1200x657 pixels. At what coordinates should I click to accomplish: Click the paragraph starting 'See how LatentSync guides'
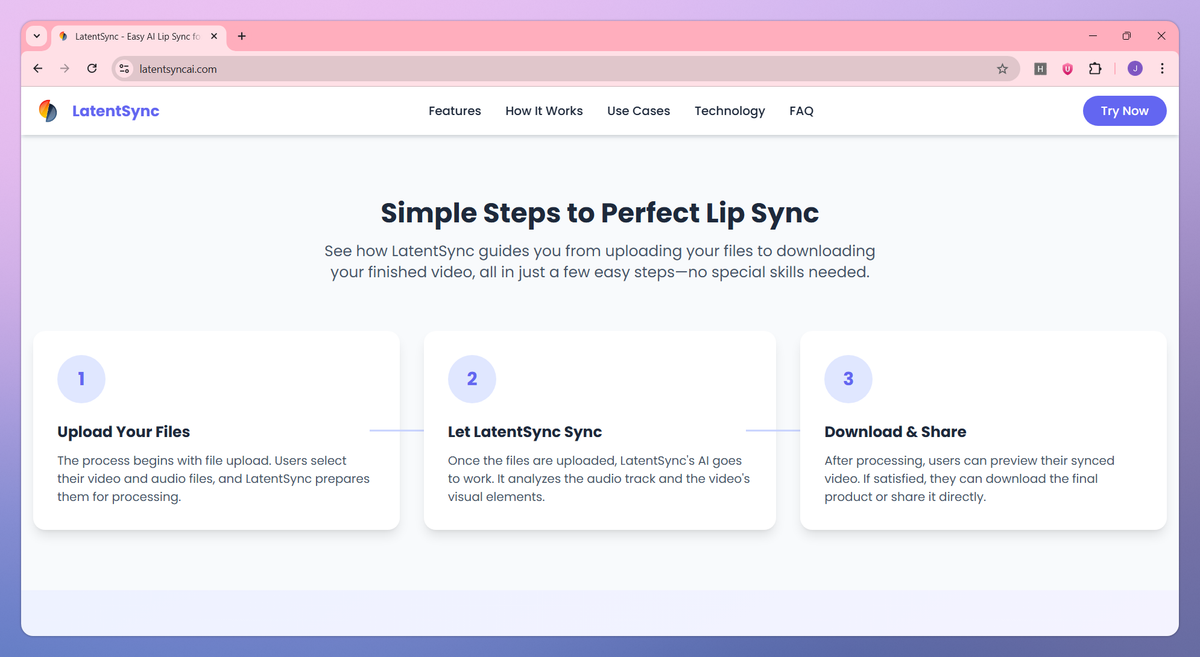[x=600, y=261]
